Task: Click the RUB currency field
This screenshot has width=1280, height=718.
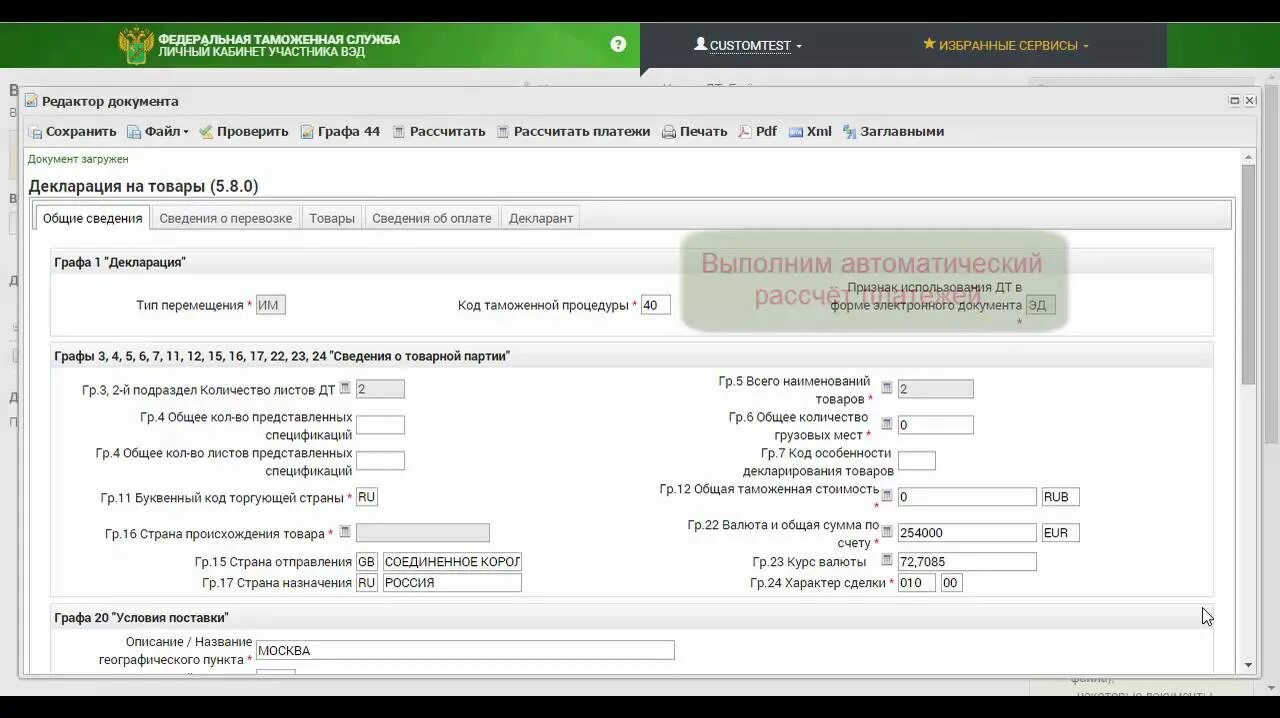Action: [1060, 497]
